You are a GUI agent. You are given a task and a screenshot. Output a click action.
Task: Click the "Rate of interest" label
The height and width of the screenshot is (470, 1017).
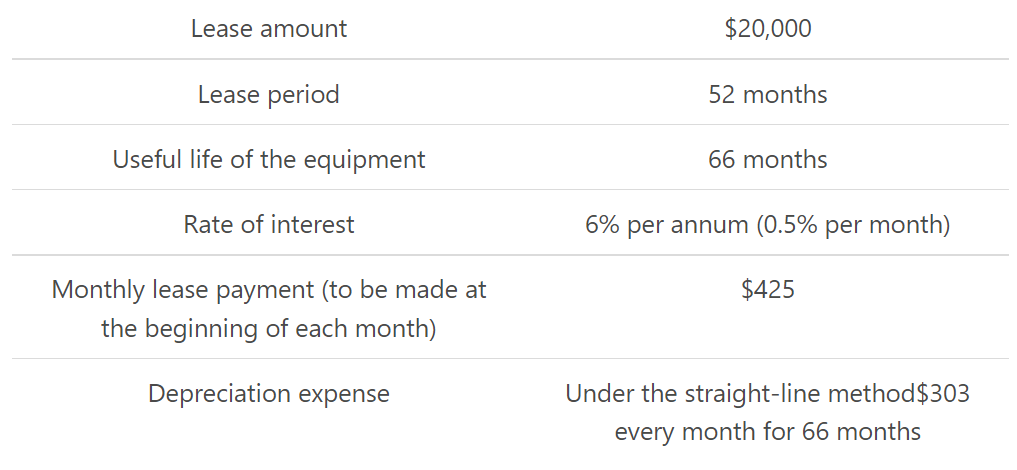(269, 225)
